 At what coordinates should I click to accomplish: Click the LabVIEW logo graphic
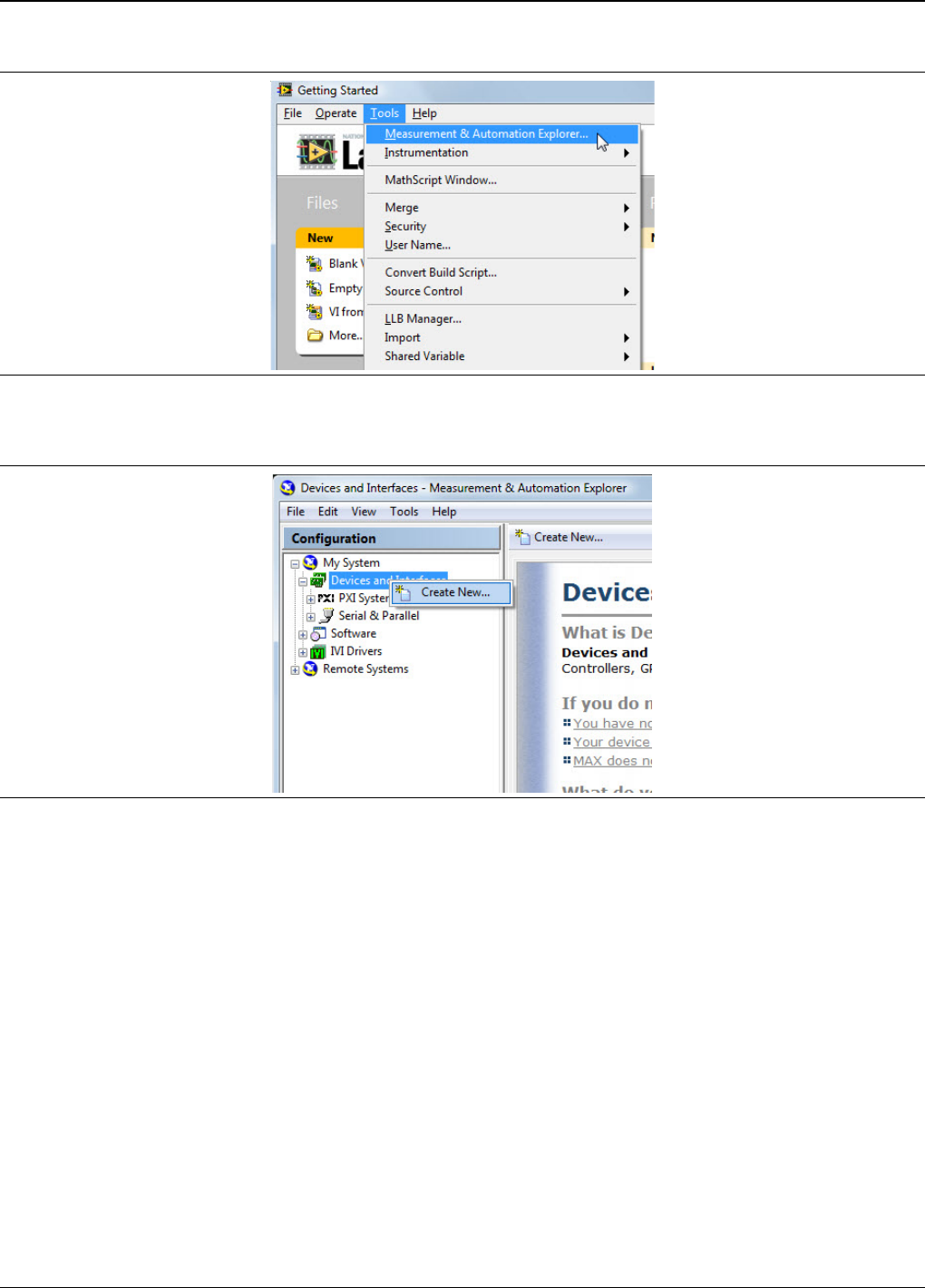pyautogui.click(x=317, y=152)
